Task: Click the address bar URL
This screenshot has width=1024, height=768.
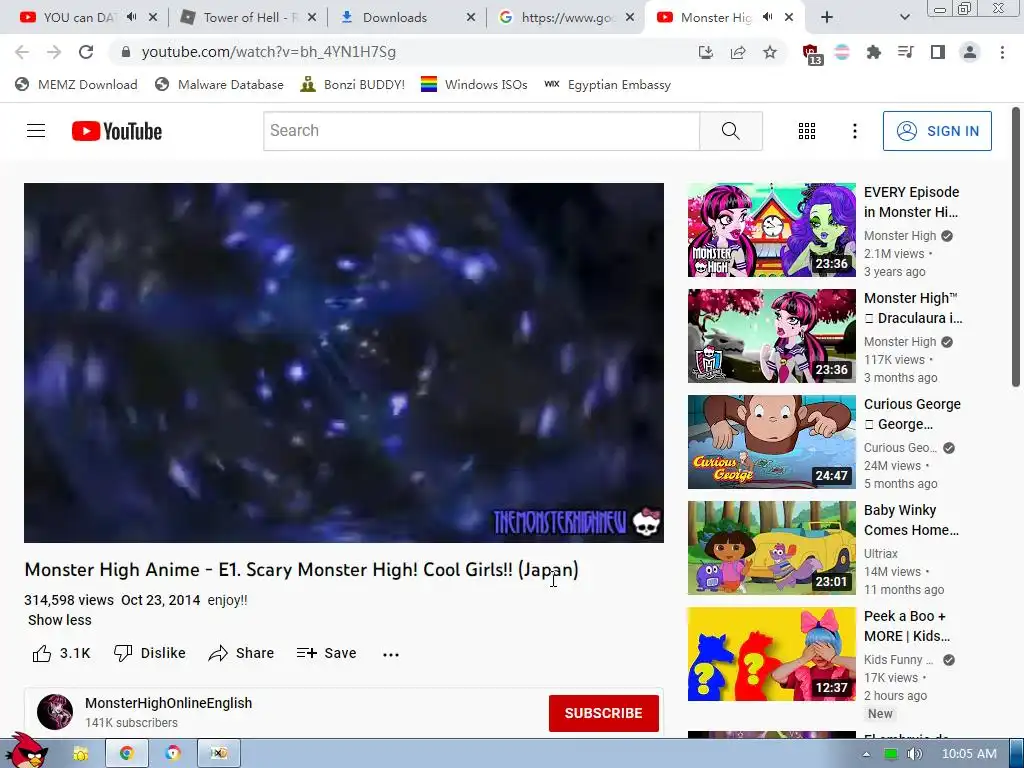Action: 268,52
